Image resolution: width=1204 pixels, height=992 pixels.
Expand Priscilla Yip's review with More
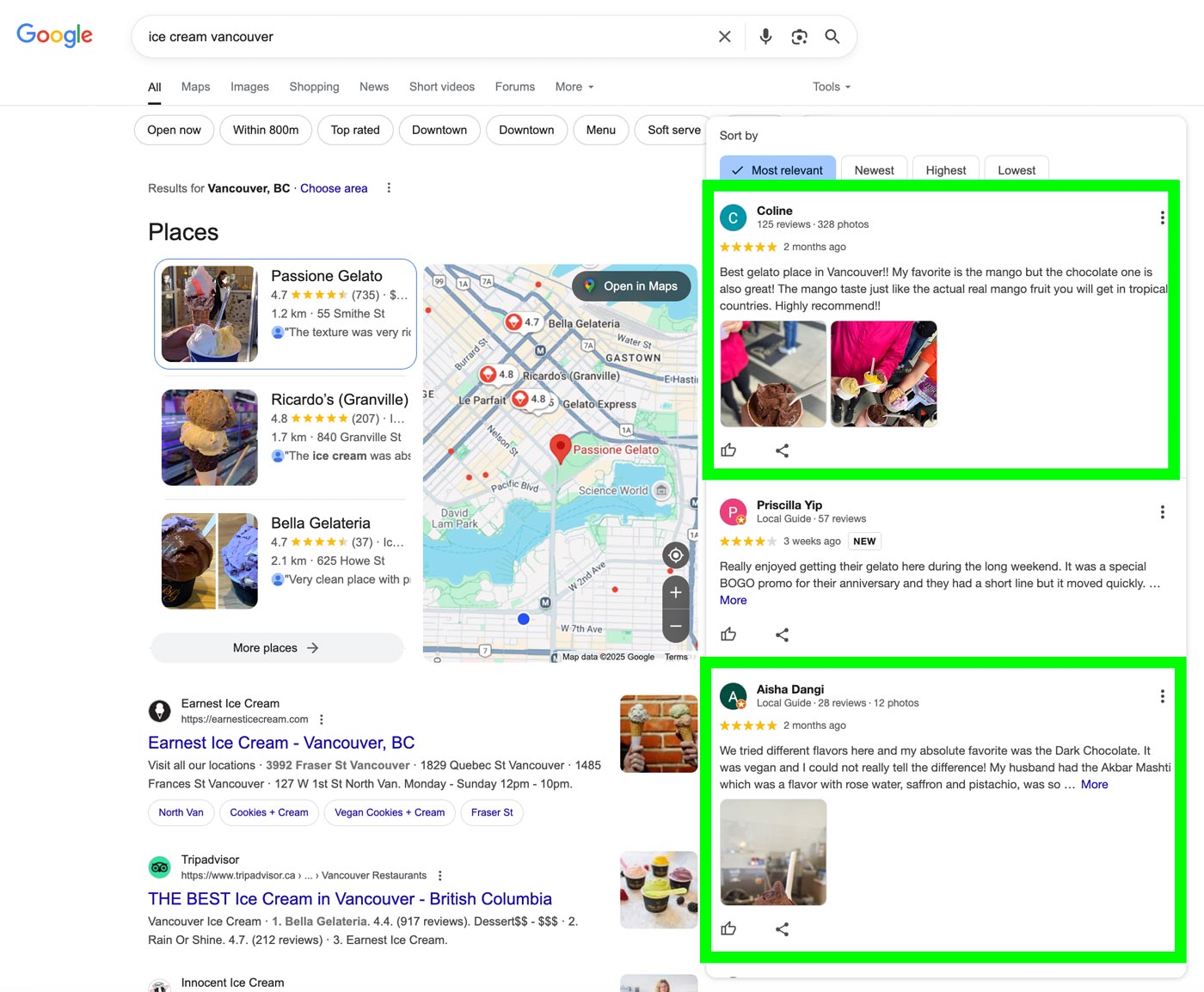[734, 600]
